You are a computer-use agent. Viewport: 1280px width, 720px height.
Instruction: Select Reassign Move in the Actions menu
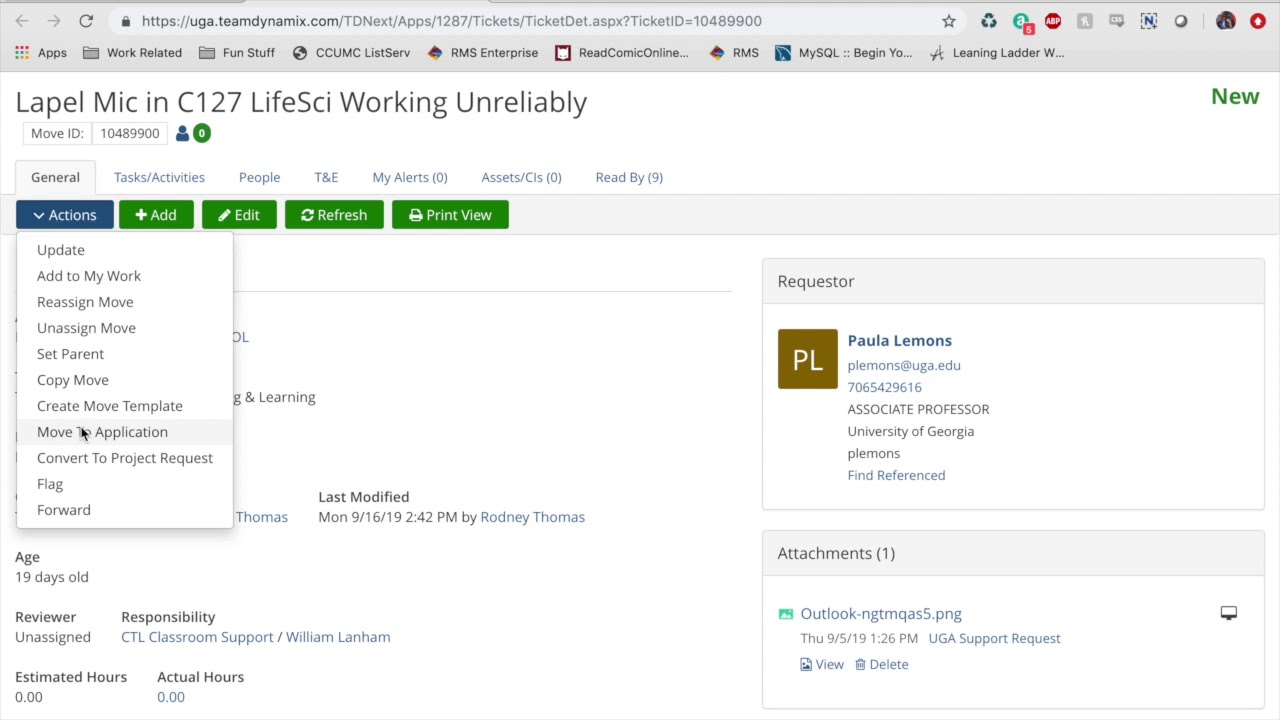pyautogui.click(x=85, y=302)
